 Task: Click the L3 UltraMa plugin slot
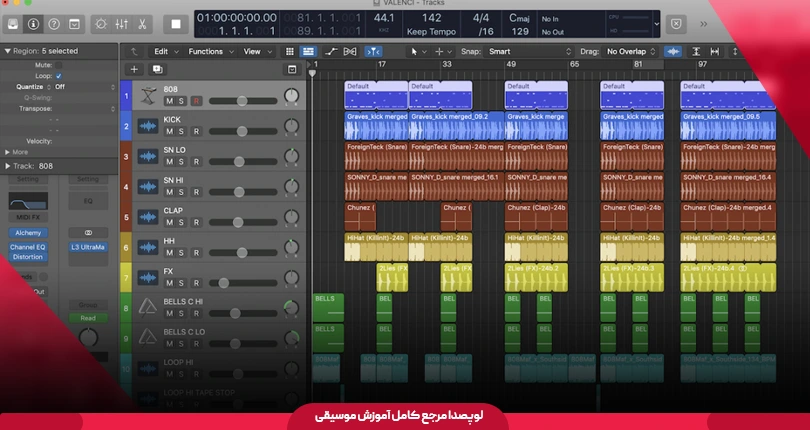tap(88, 247)
